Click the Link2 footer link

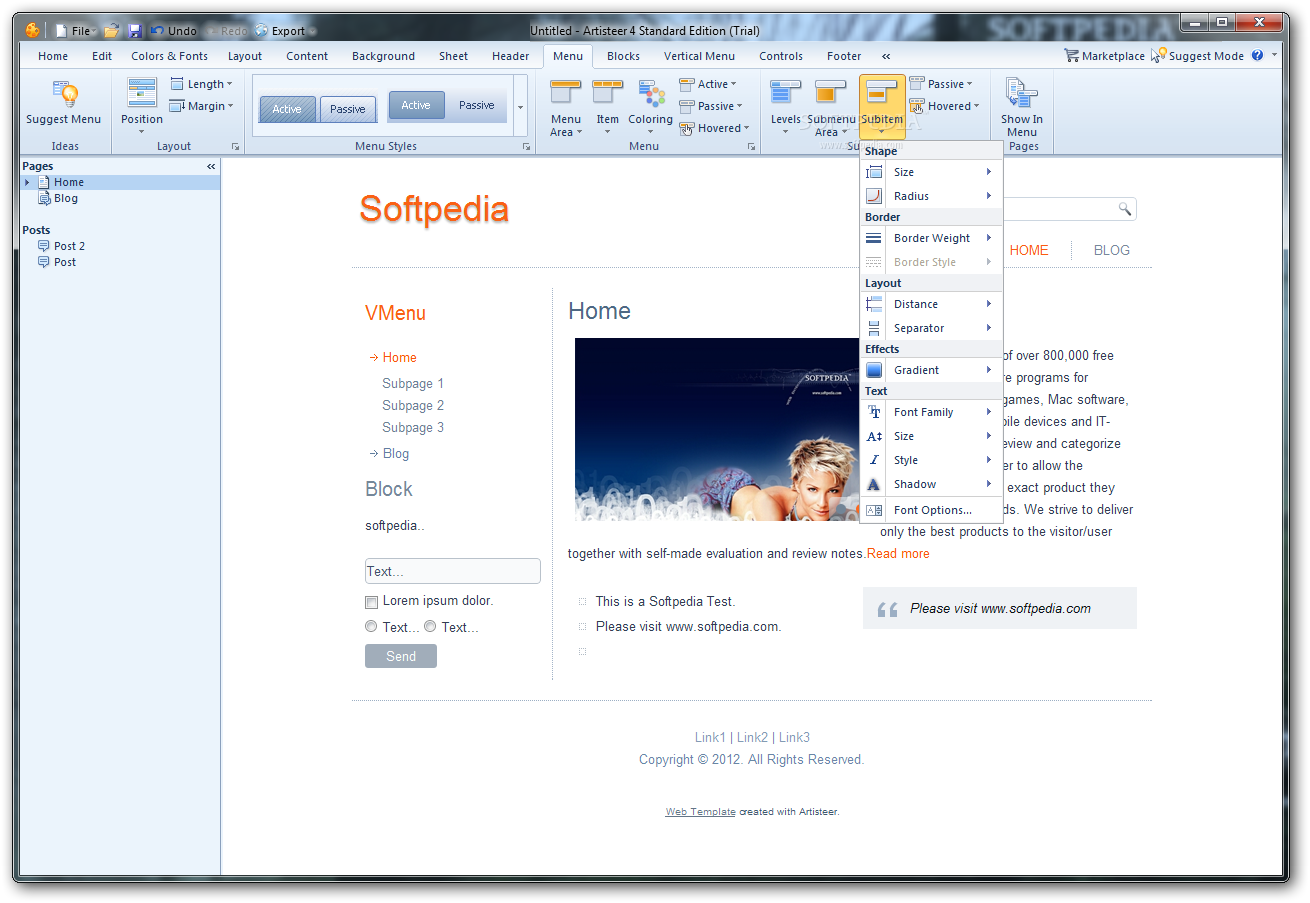pyautogui.click(x=753, y=737)
